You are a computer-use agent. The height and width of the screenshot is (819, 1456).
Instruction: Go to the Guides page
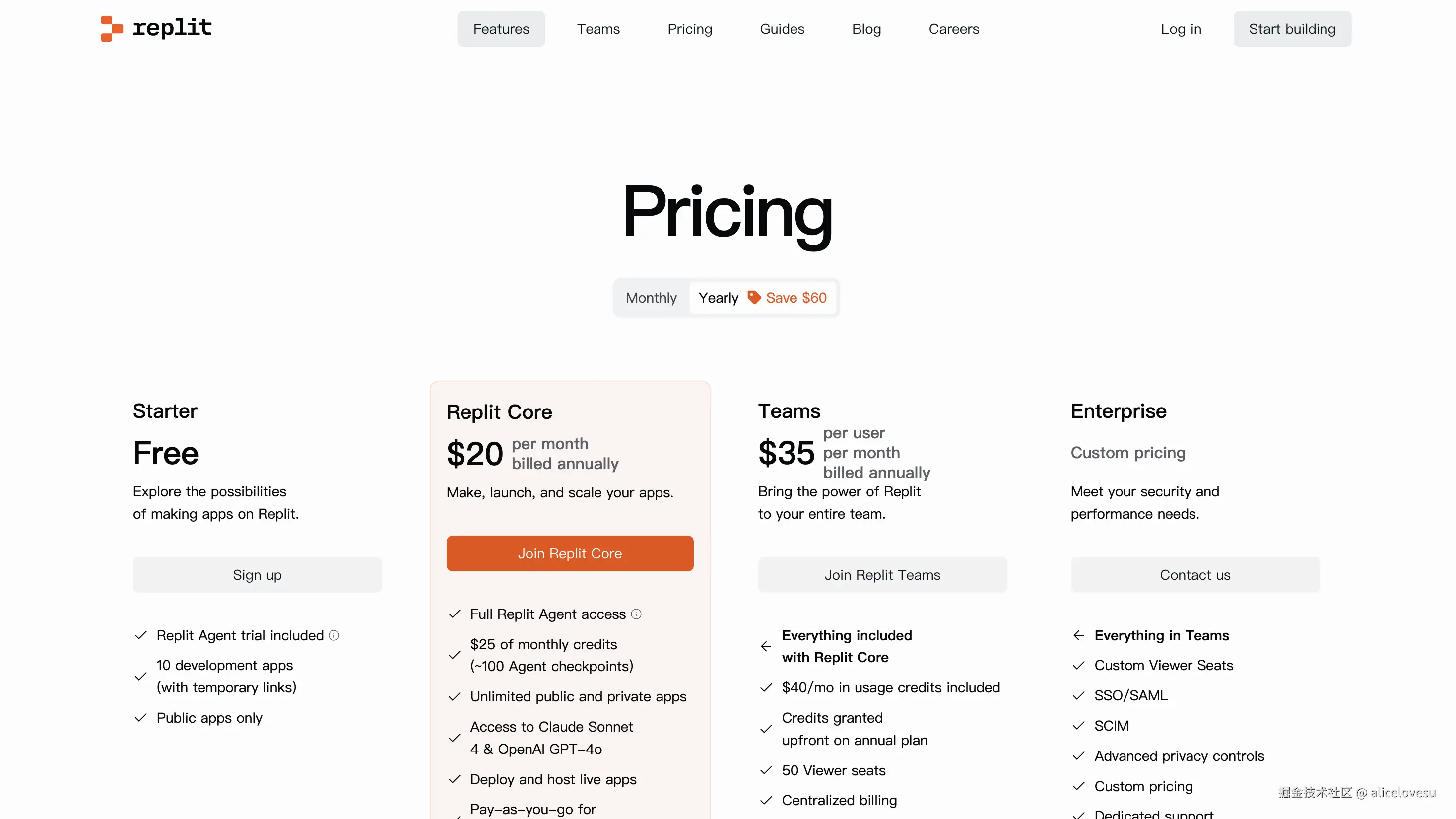782,29
